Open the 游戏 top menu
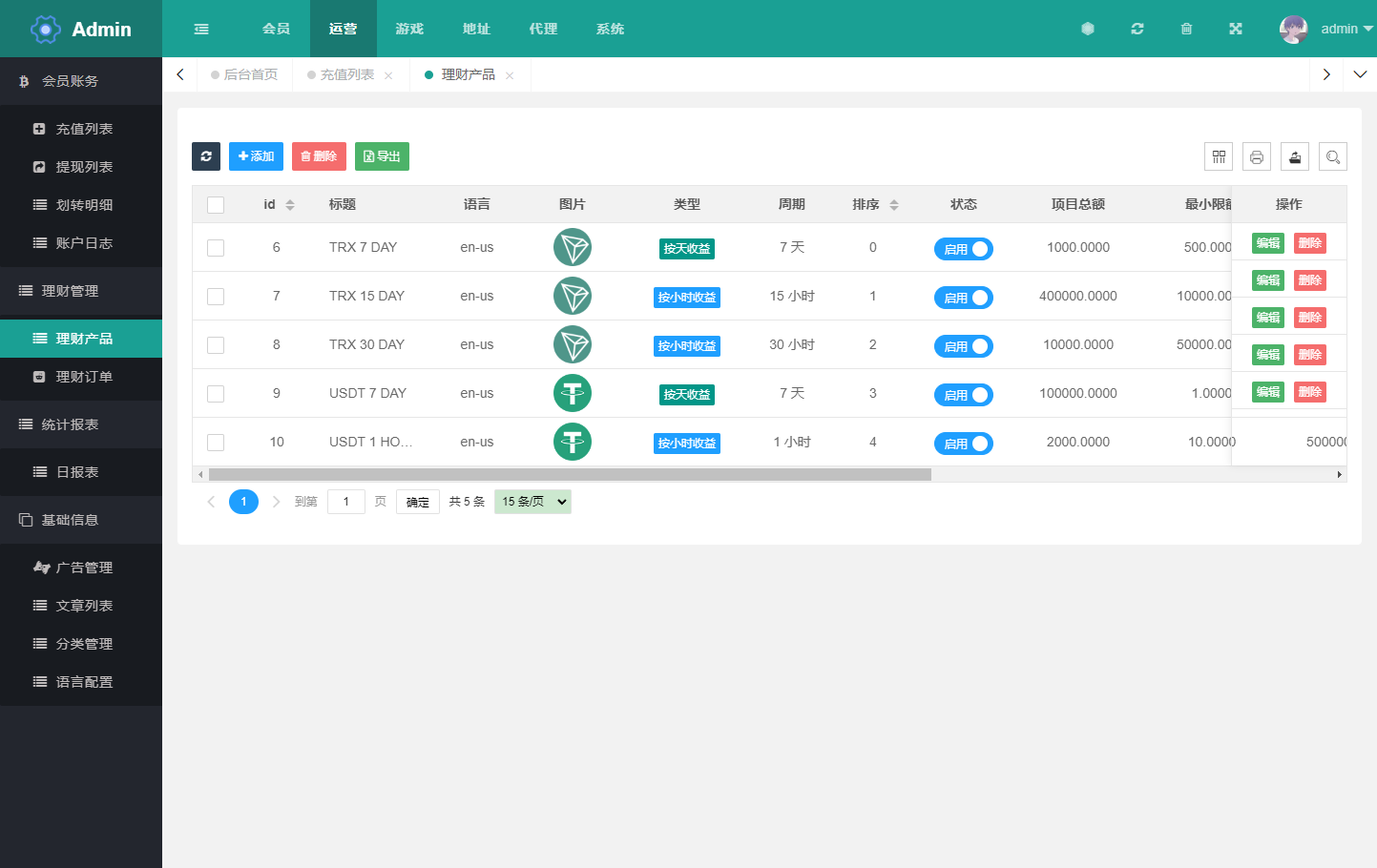Viewport: 1377px width, 868px height. click(410, 29)
